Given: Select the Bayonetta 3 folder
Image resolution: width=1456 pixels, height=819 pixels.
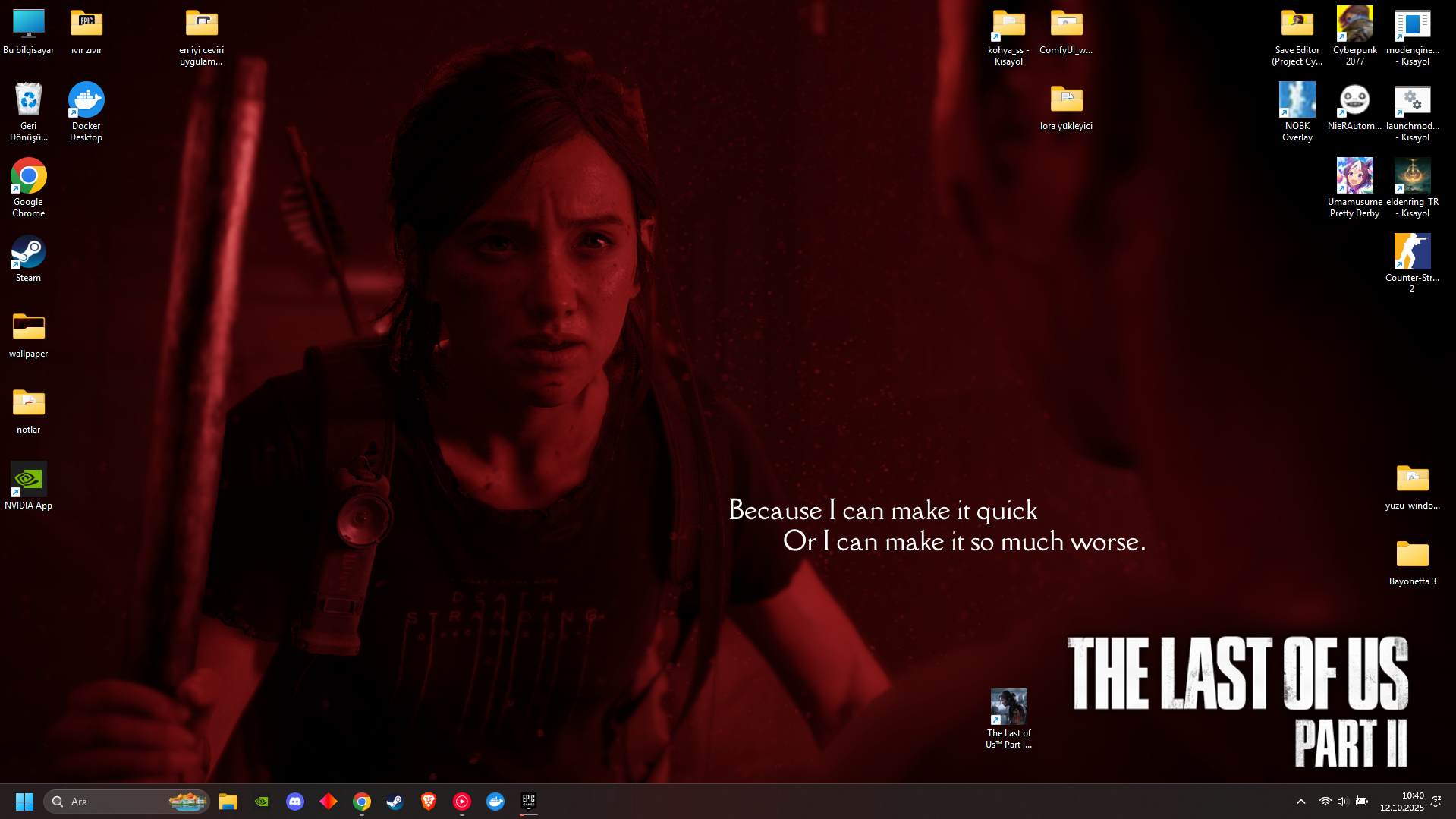Looking at the screenshot, I should [1412, 562].
